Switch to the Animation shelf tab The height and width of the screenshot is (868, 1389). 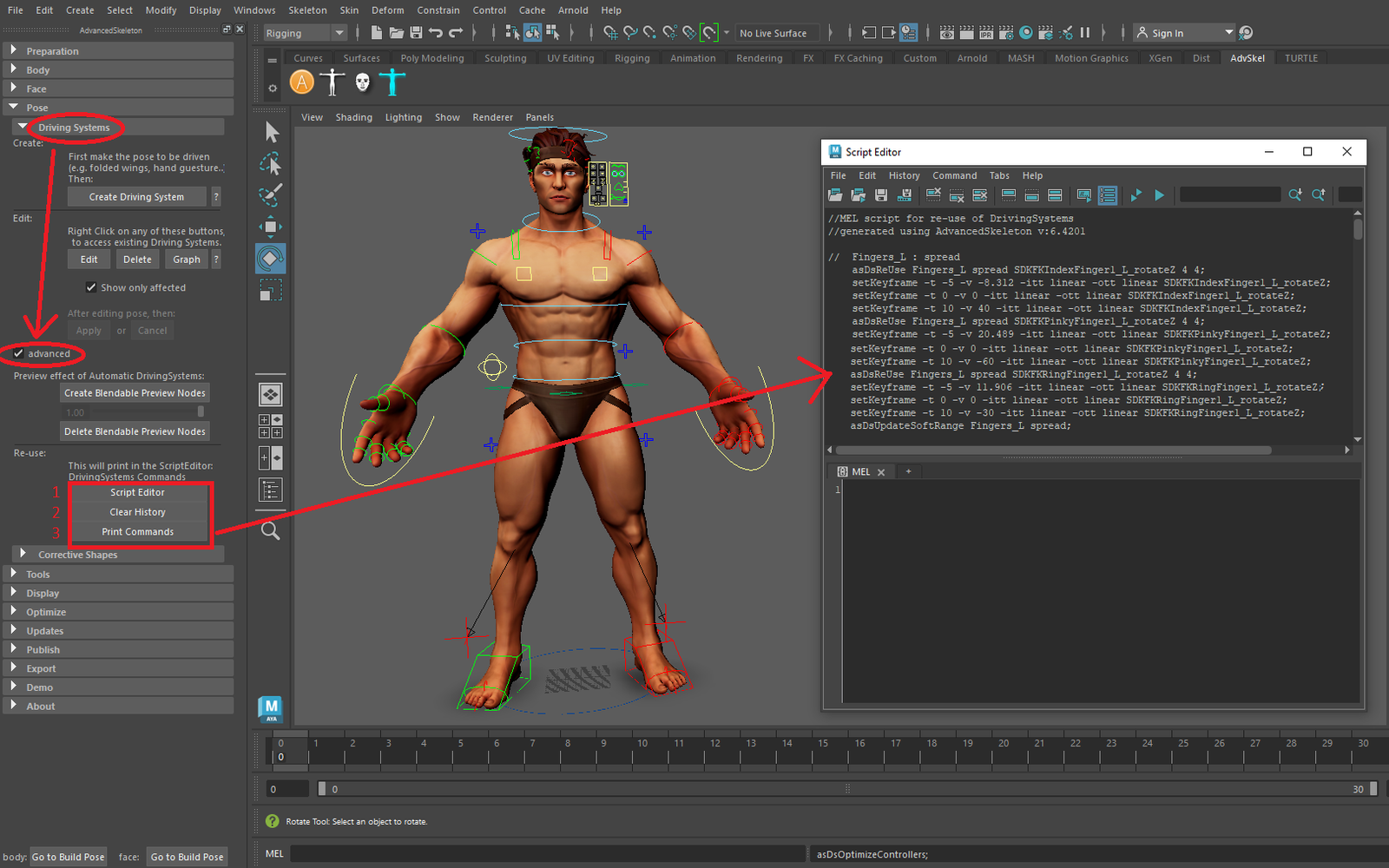click(693, 58)
